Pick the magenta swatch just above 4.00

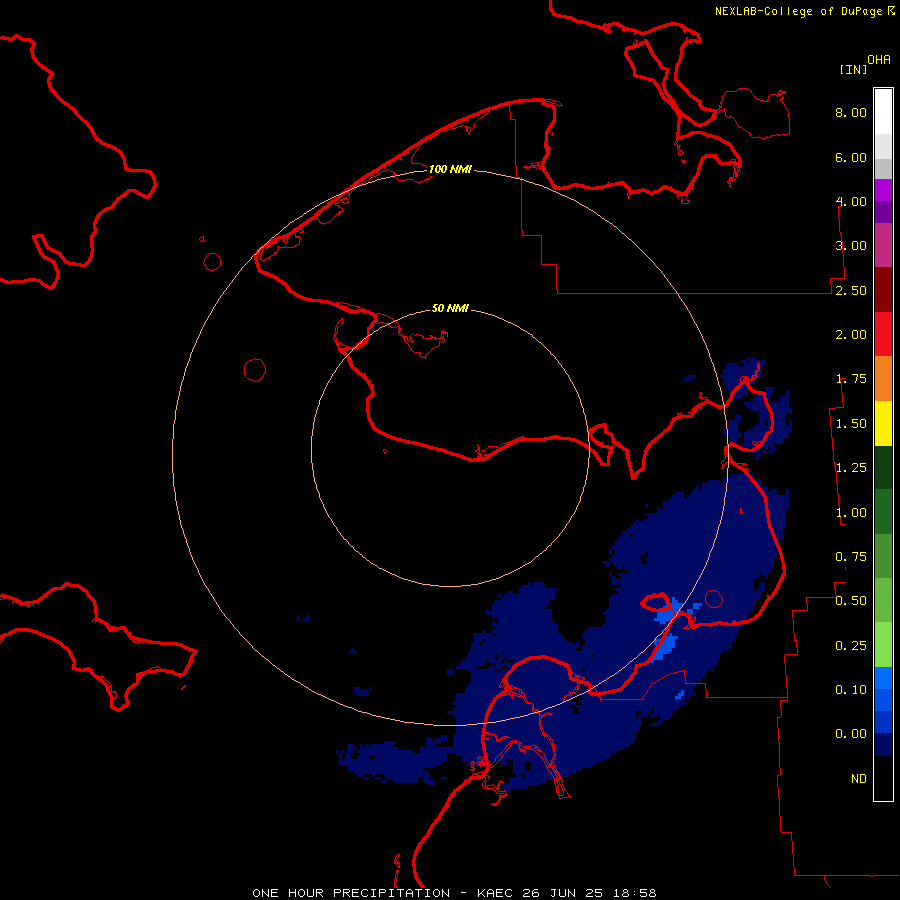click(883, 190)
